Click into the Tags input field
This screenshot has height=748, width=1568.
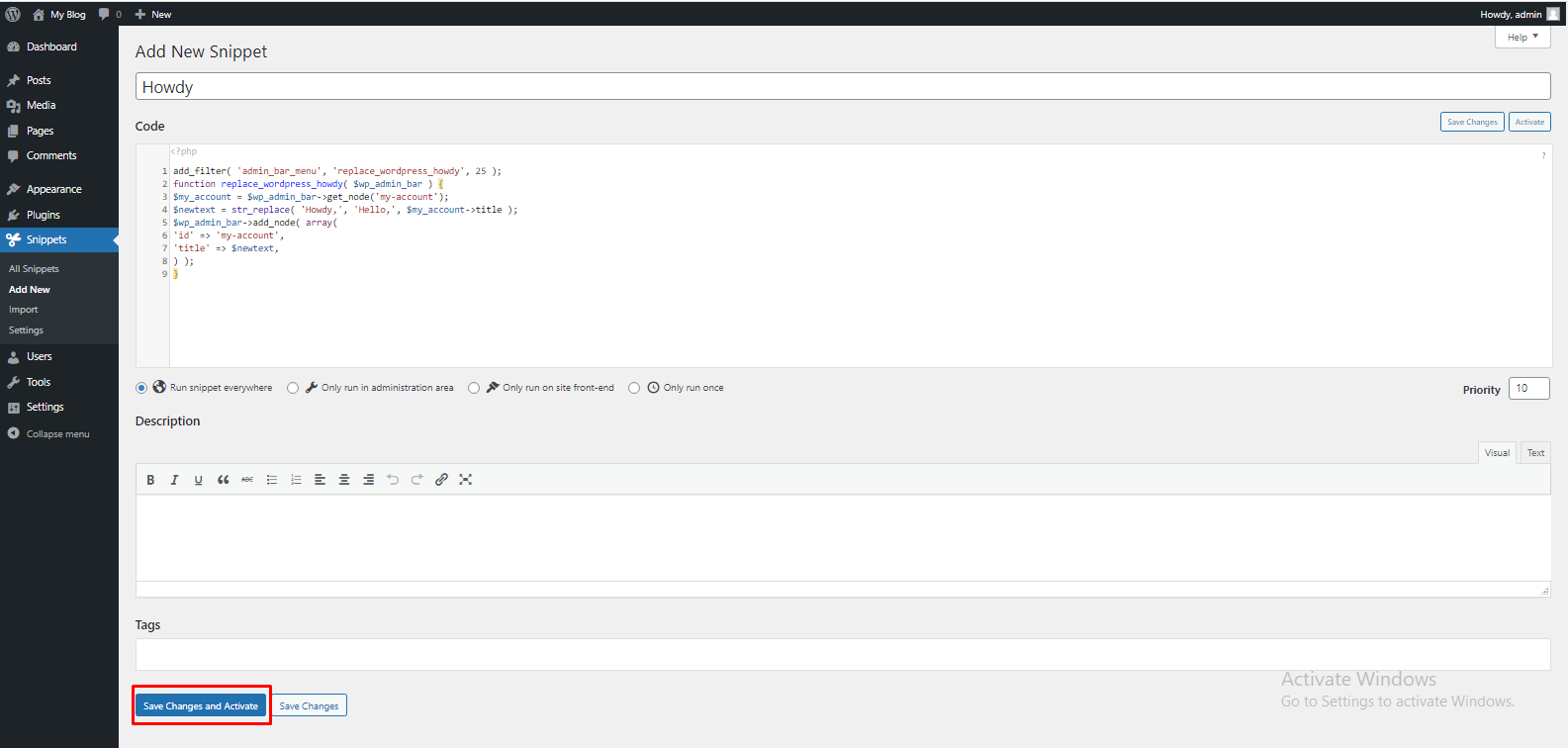tap(843, 654)
